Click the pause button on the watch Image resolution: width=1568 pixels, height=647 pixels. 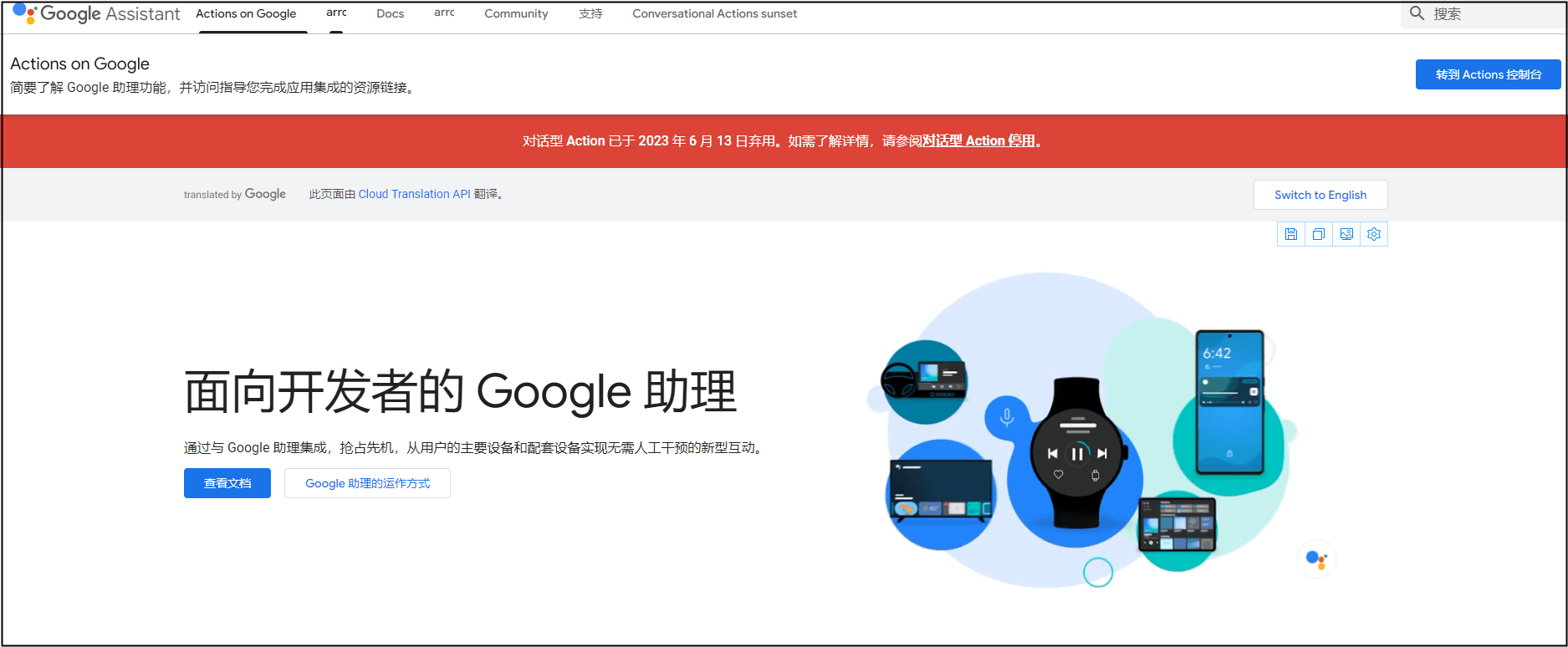coord(1077,454)
